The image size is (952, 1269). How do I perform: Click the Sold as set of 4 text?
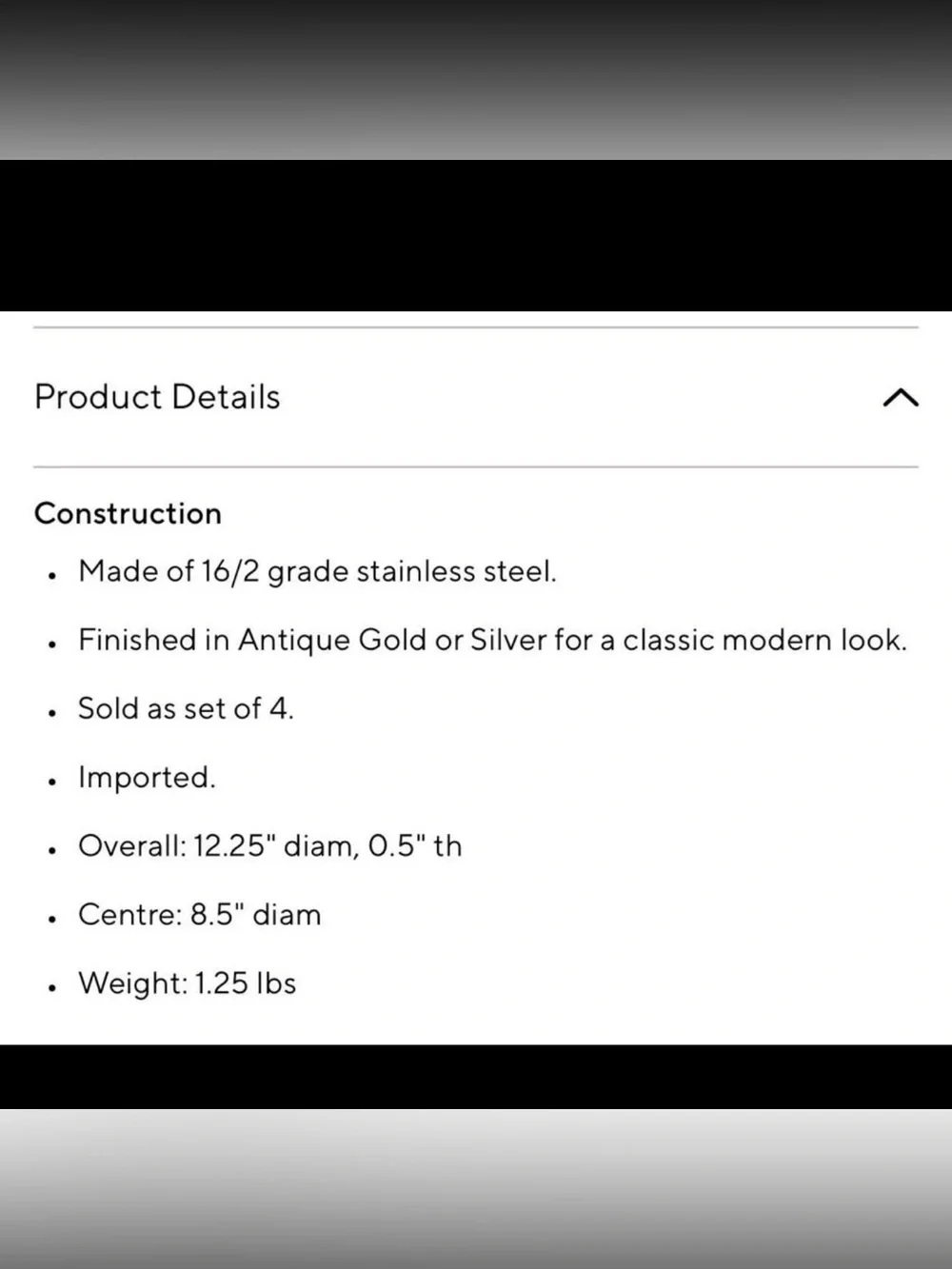point(186,708)
